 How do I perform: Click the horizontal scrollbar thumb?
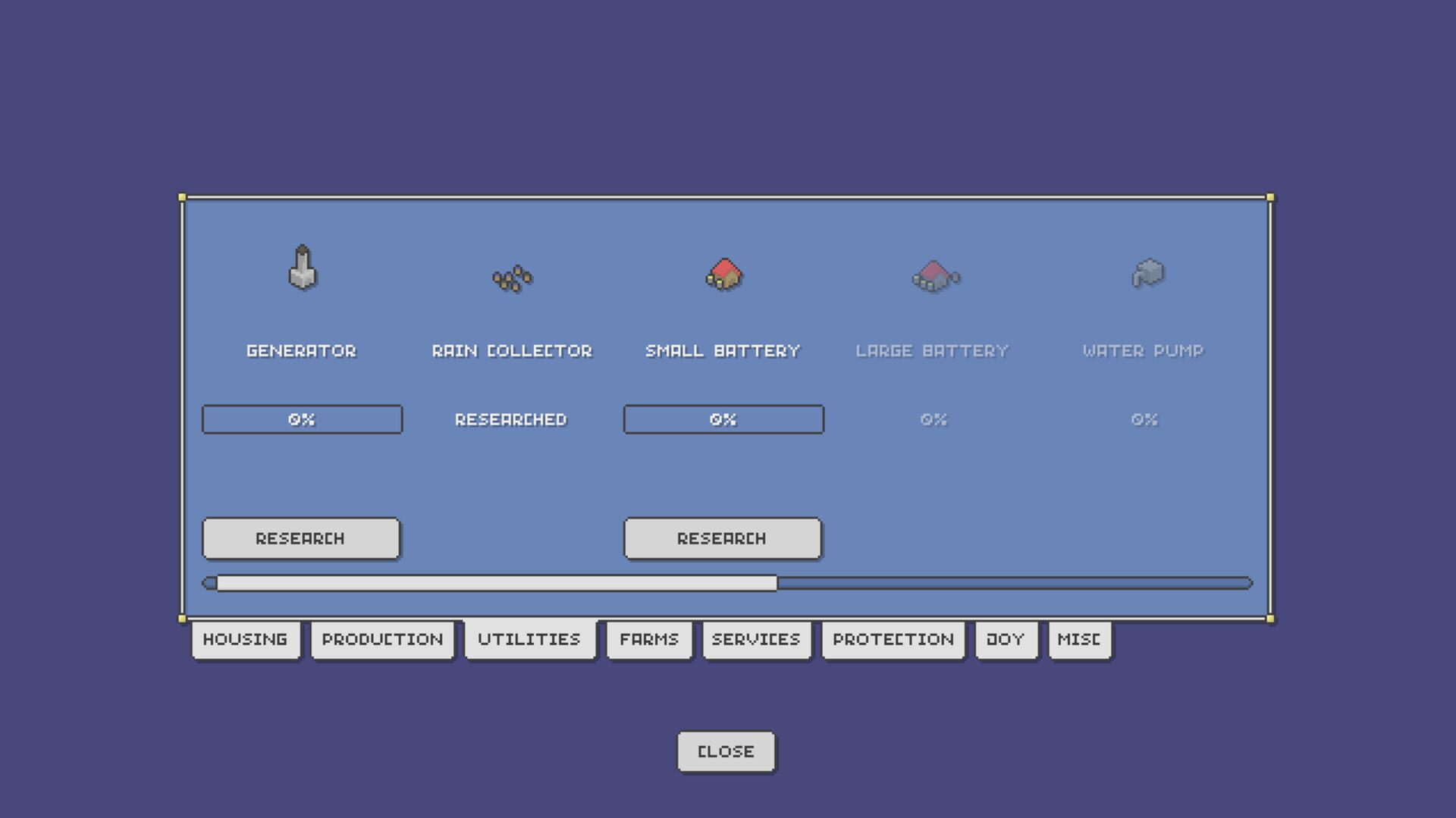coord(497,583)
